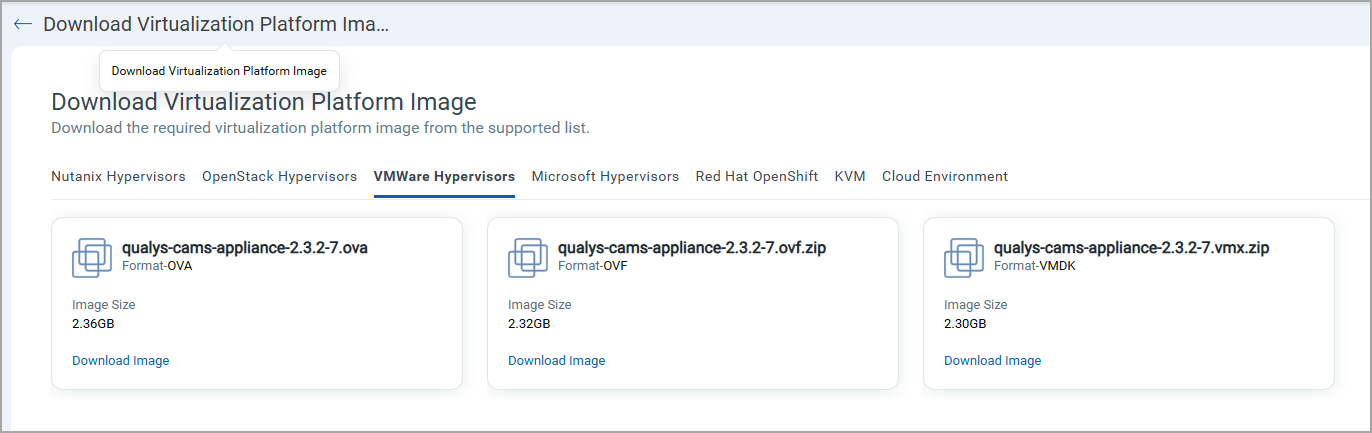Click the main Download Virtualization Platform Image heading

click(x=264, y=102)
